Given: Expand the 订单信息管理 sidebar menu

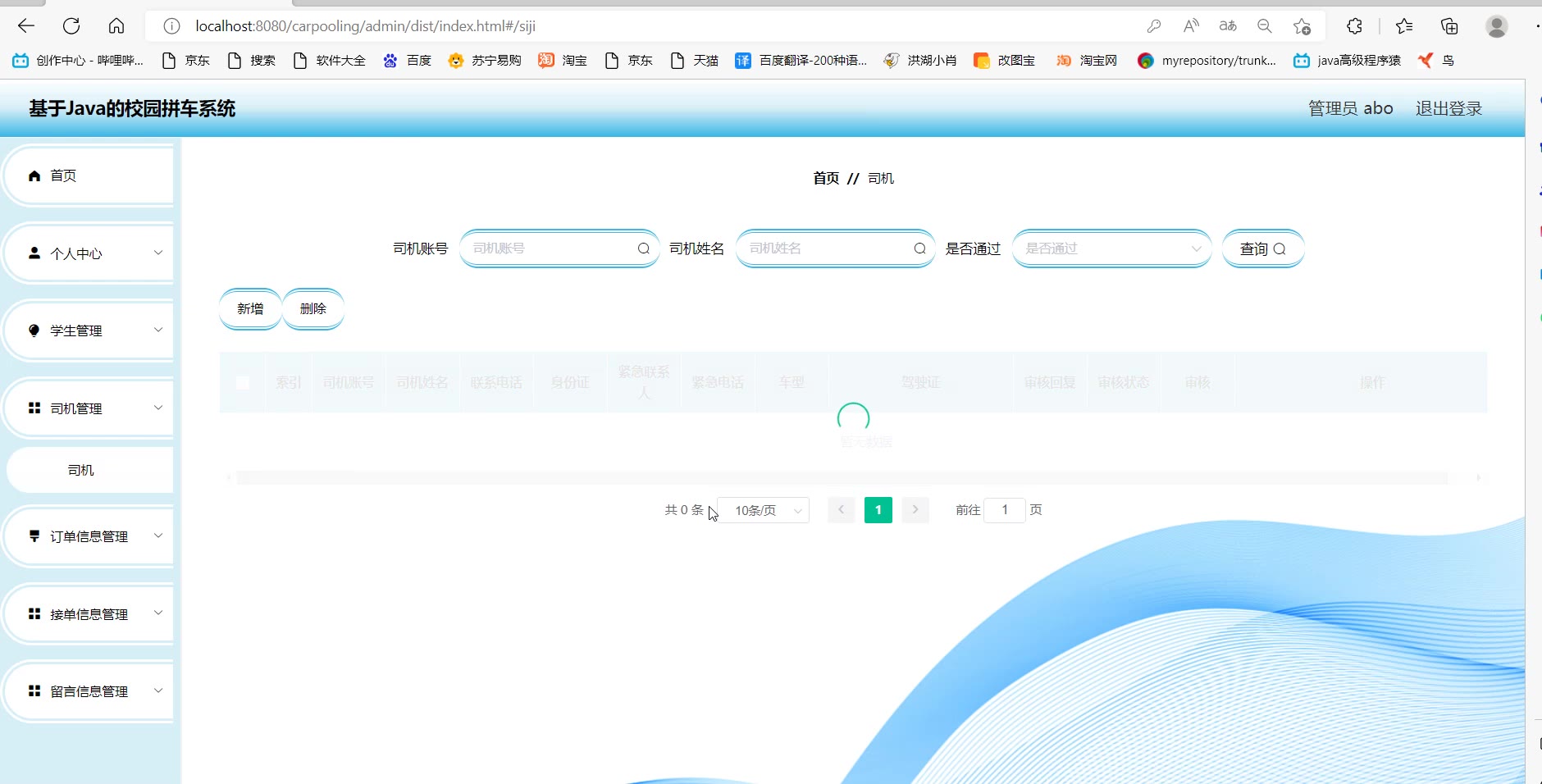Looking at the screenshot, I should [89, 536].
